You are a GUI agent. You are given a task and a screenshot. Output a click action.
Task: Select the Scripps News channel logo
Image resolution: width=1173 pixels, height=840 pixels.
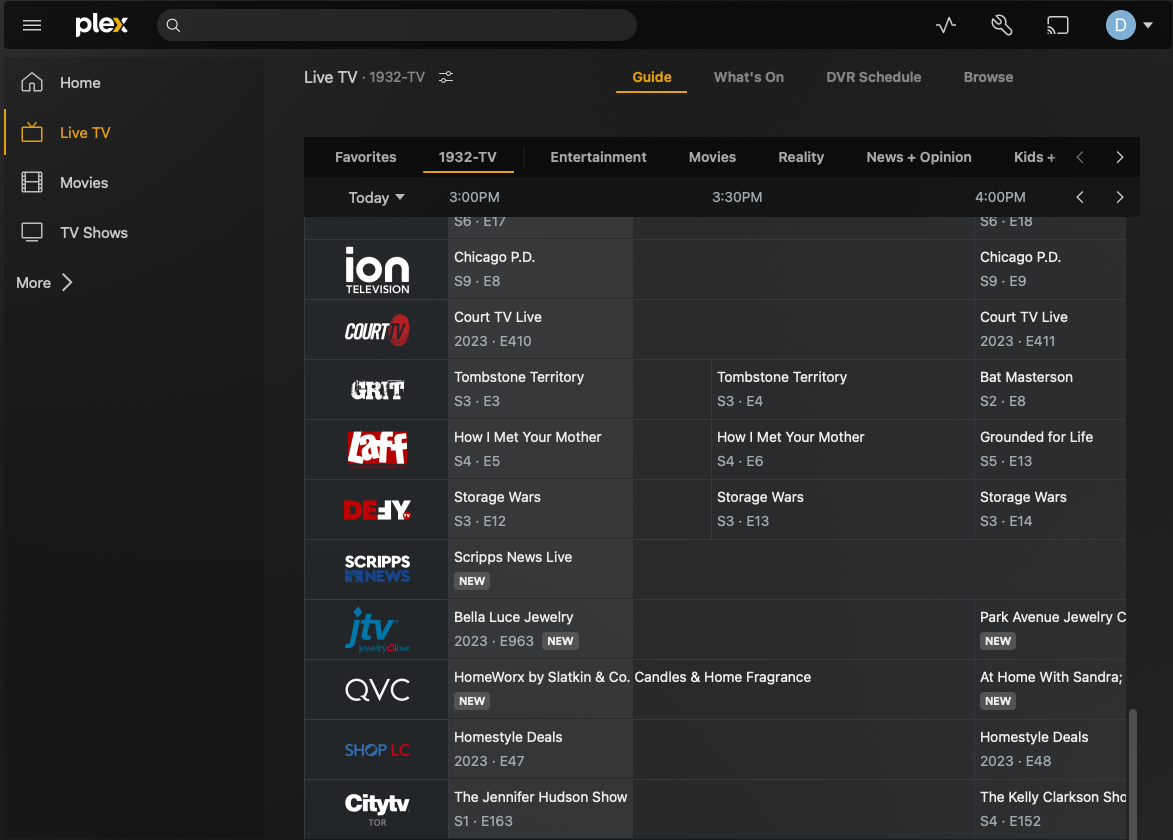(x=377, y=568)
